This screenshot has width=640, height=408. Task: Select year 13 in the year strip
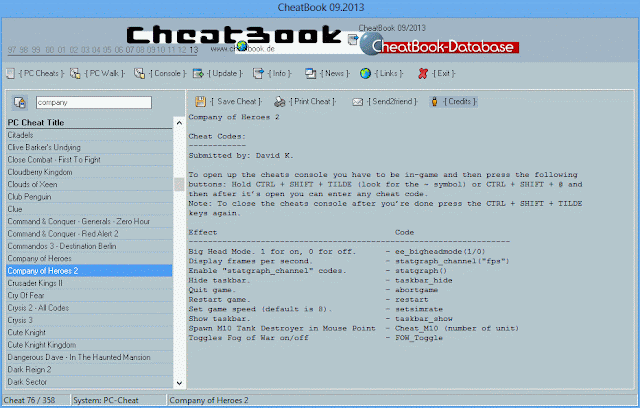[x=193, y=50]
